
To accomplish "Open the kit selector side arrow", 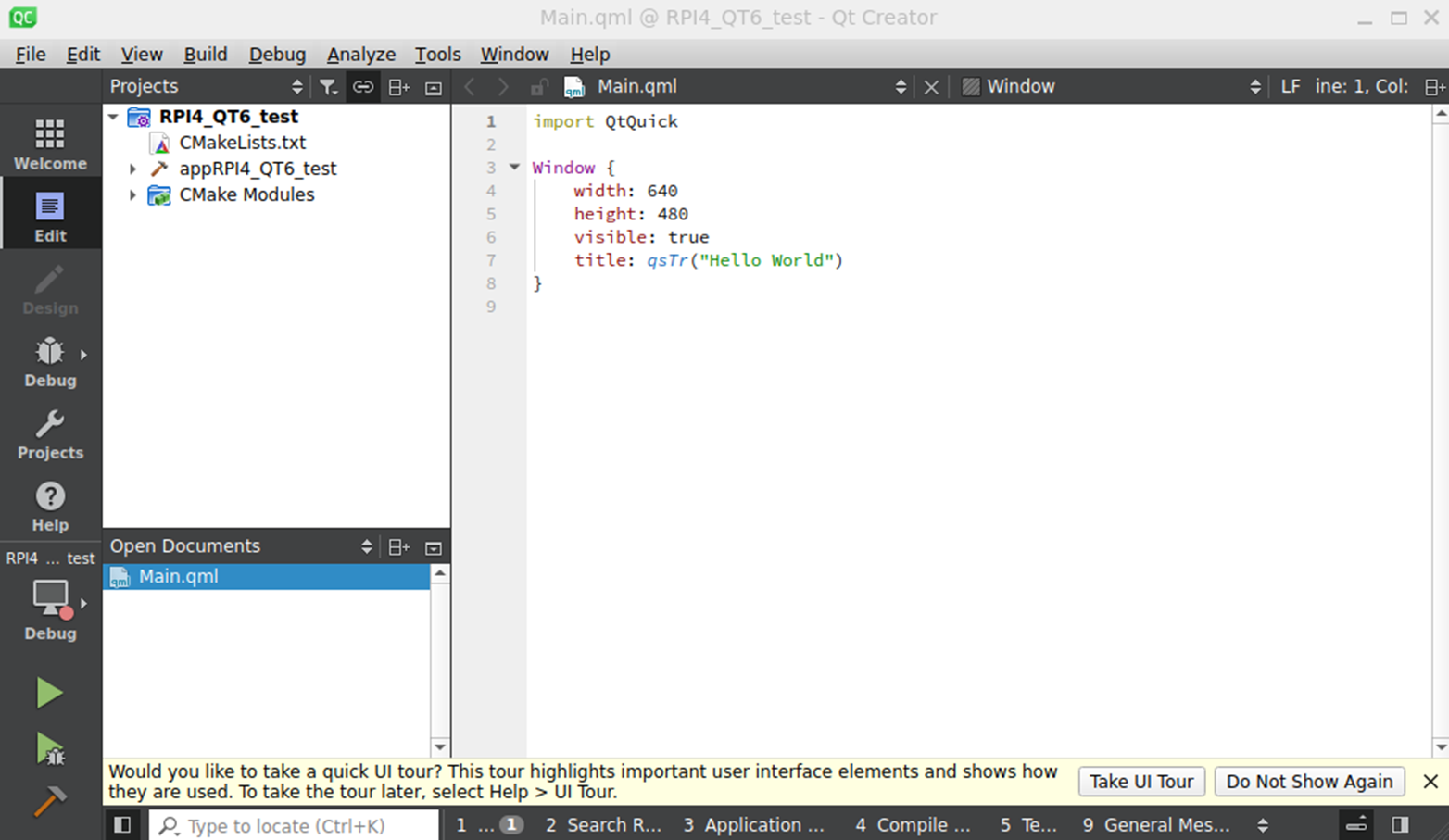I will [83, 603].
